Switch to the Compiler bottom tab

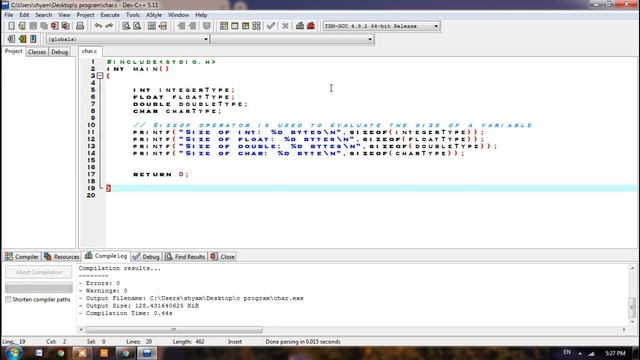point(22,257)
